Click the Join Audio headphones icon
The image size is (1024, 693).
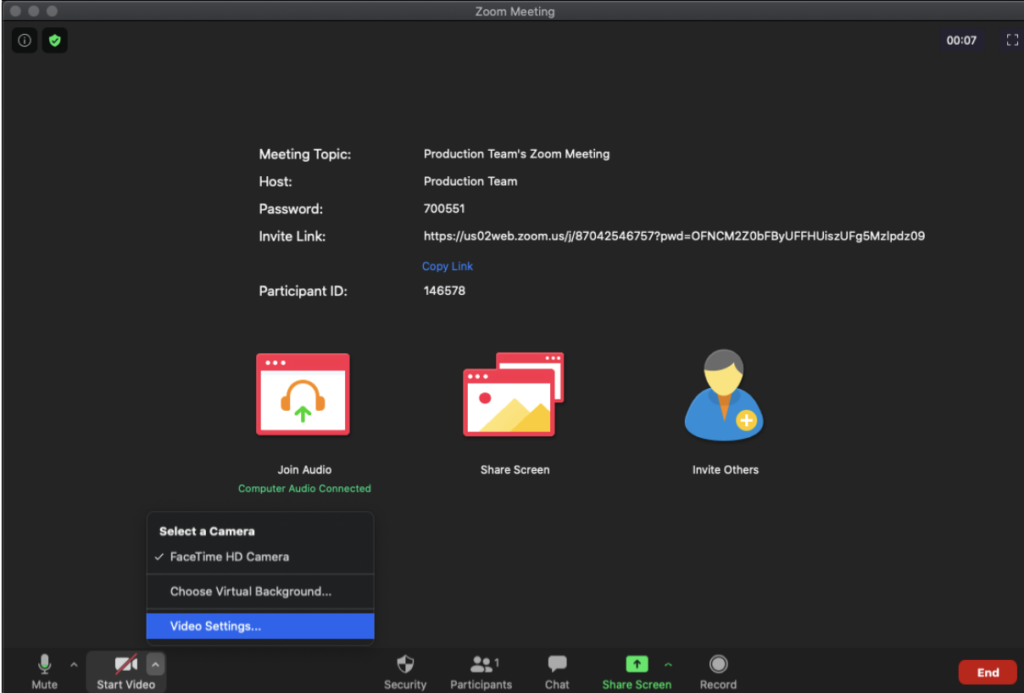[303, 395]
